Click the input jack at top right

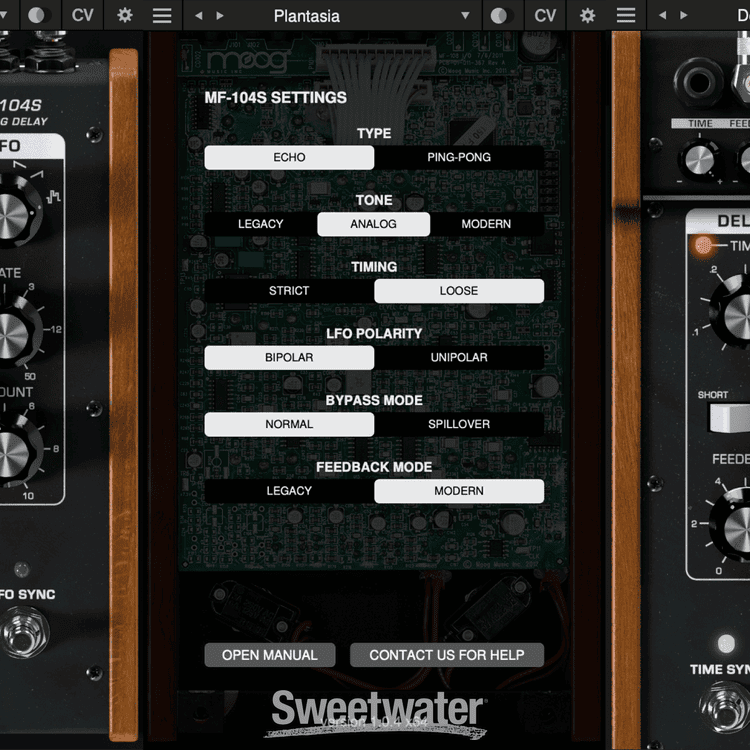699,83
